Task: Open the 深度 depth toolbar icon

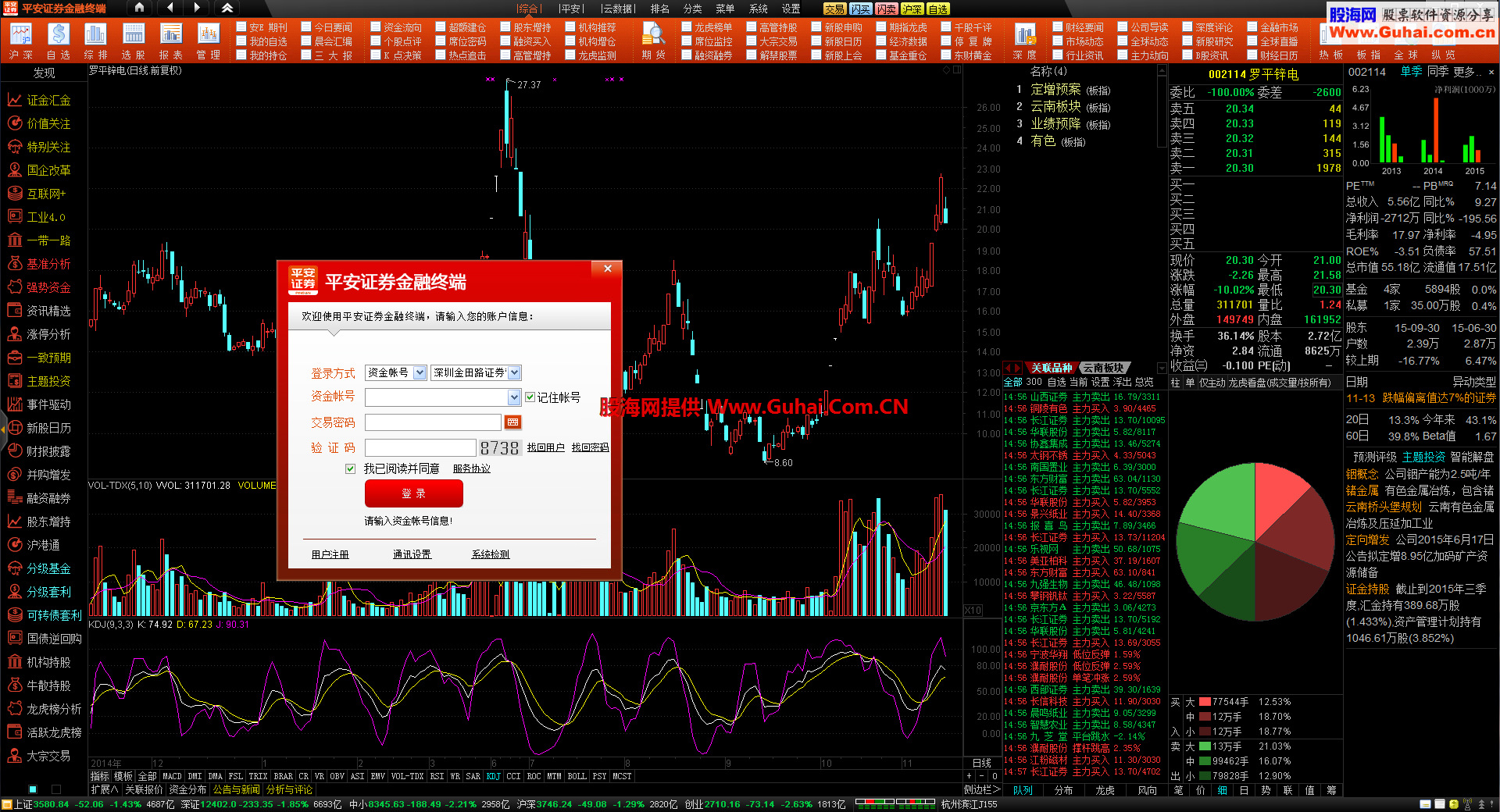Action: click(x=1024, y=41)
